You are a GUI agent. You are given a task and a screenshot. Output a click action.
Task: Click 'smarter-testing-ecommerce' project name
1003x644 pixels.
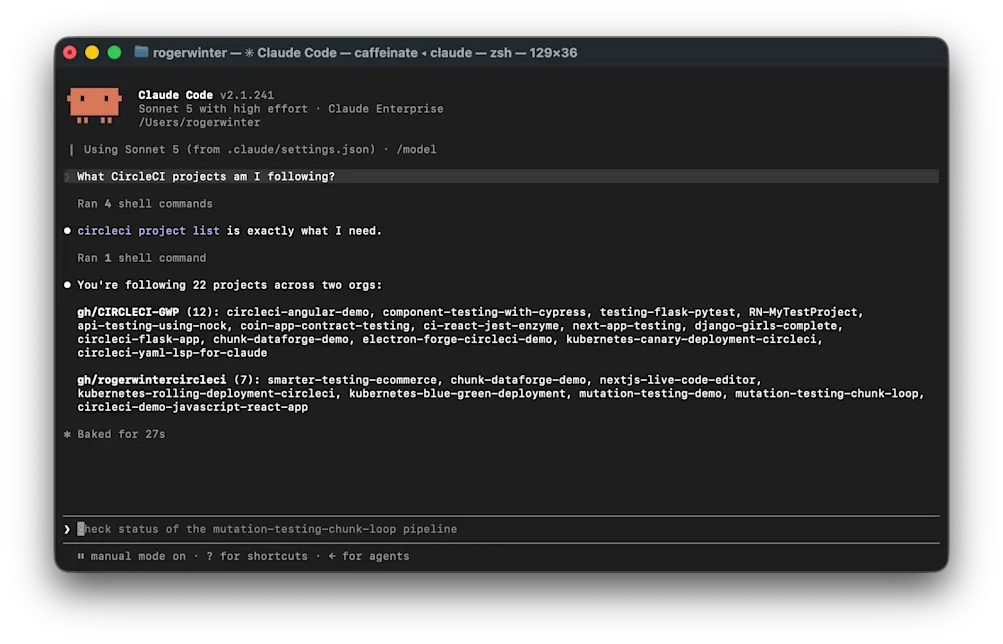click(x=352, y=380)
